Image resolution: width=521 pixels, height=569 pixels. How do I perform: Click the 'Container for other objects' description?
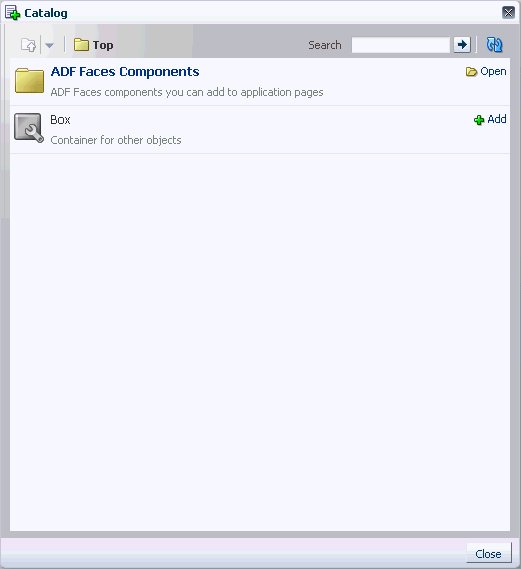[x=116, y=140]
